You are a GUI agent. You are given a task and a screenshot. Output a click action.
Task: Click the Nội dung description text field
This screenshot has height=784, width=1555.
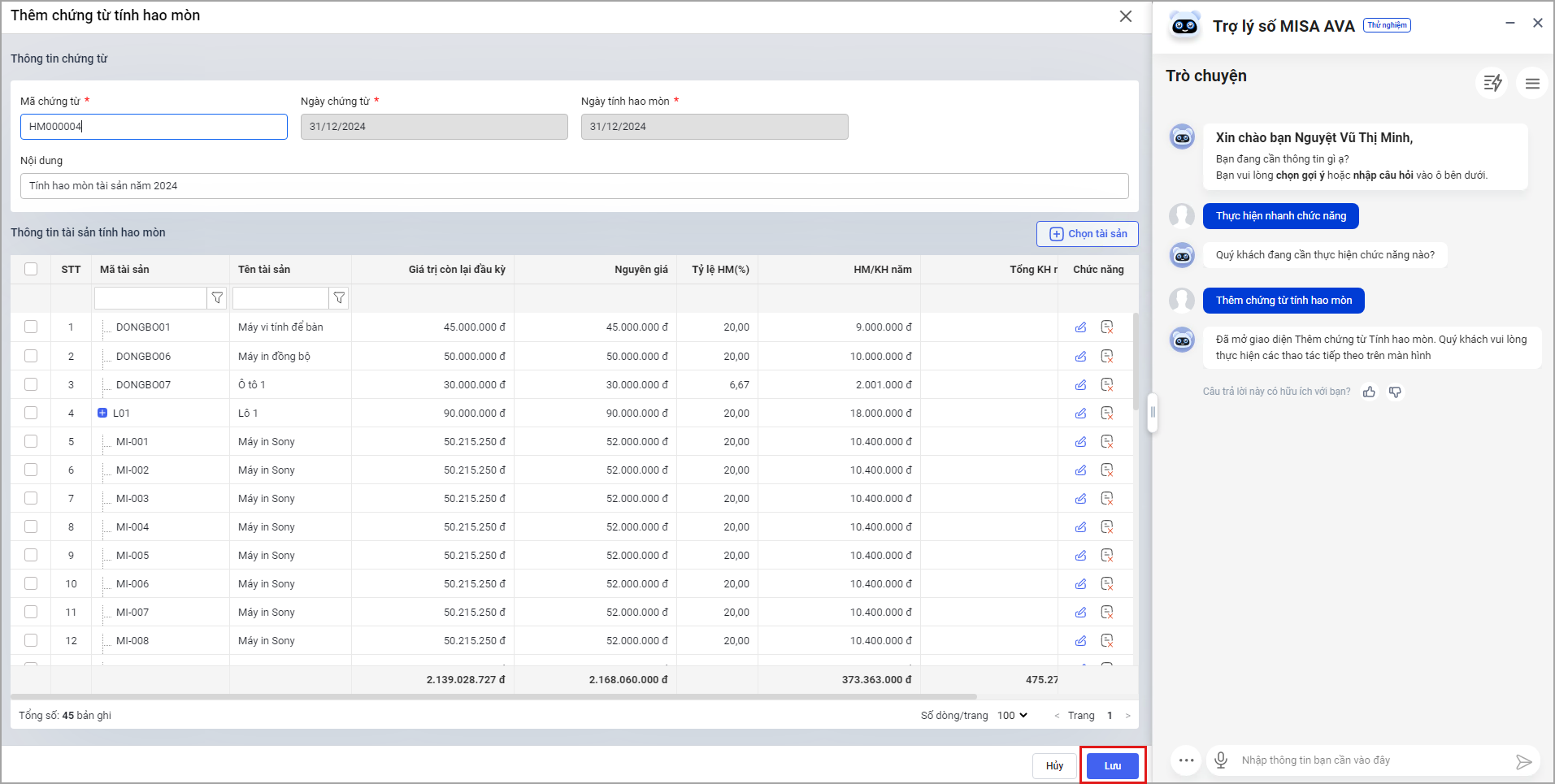(x=574, y=186)
